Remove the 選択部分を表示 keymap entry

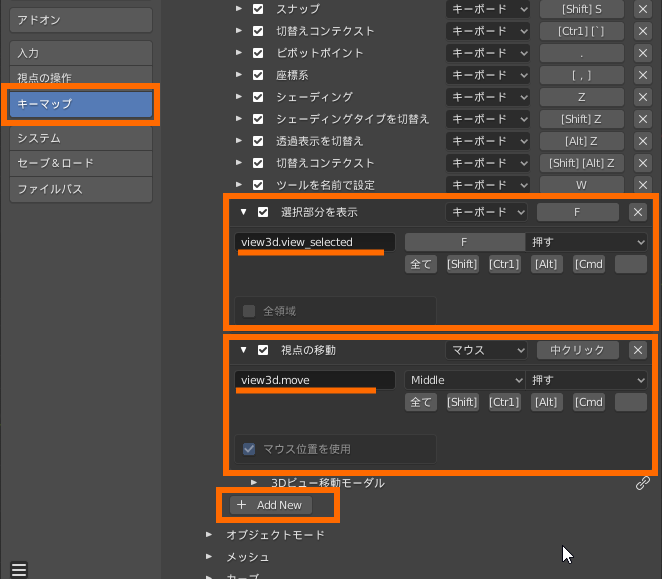click(638, 212)
